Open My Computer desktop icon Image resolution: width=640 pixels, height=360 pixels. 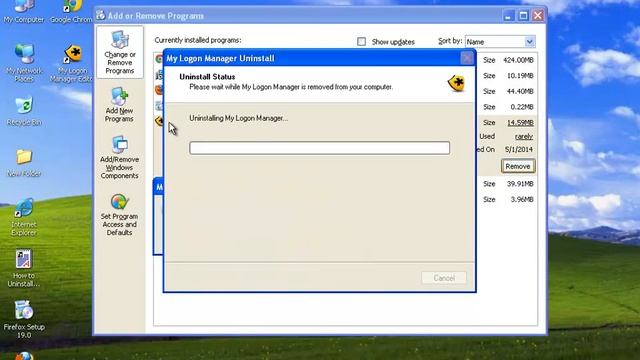(x=24, y=11)
